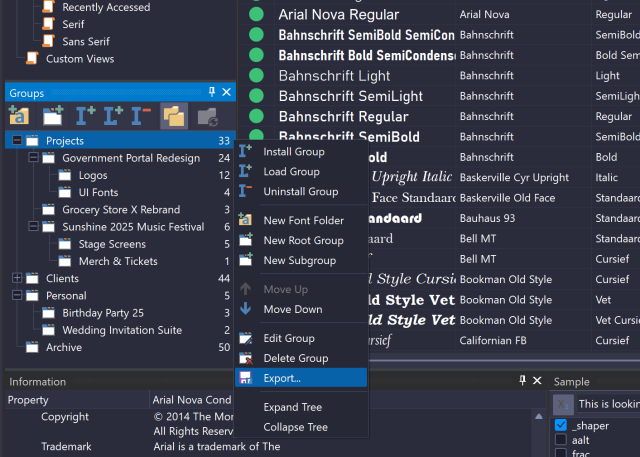The image size is (640, 457).
Task: Click green status dot beside Arial Nova Regular
Action: [x=257, y=15]
